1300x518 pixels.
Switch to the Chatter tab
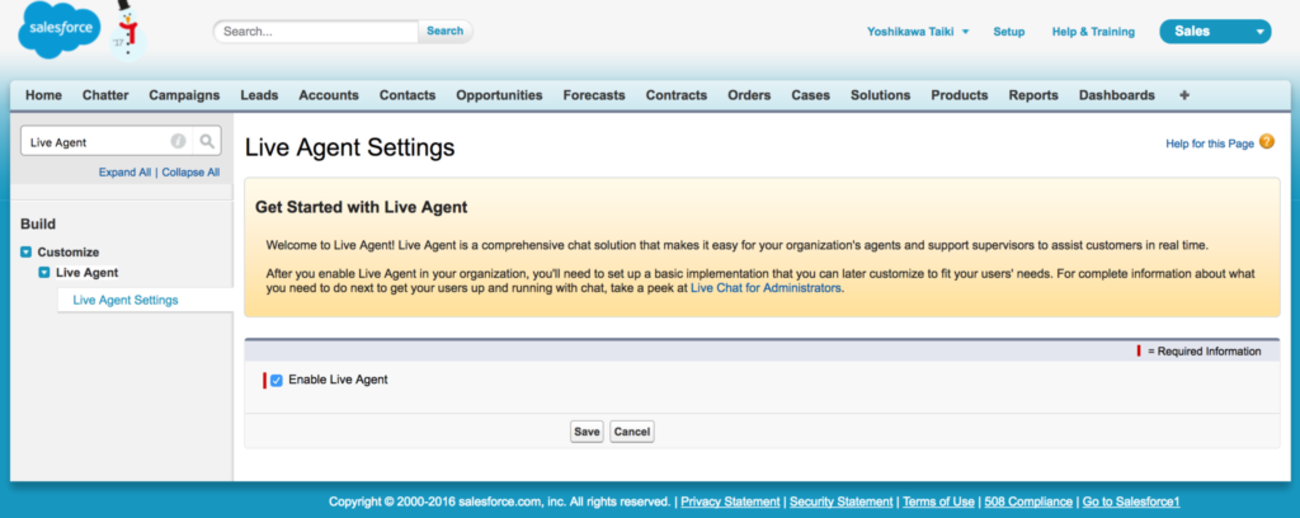[x=105, y=95]
